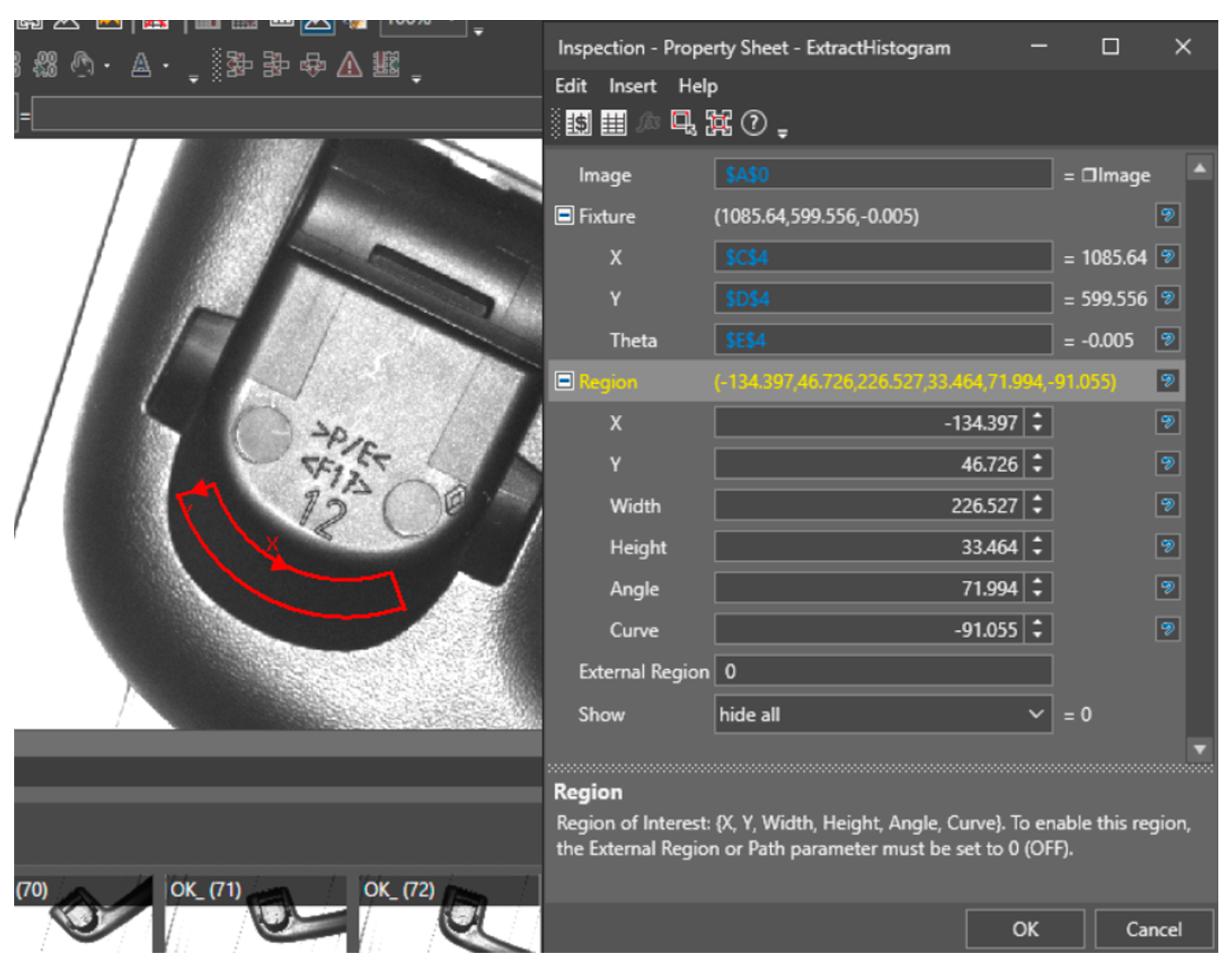Click the OK button
Viewport: 1232px width, 971px height.
coord(1024,929)
